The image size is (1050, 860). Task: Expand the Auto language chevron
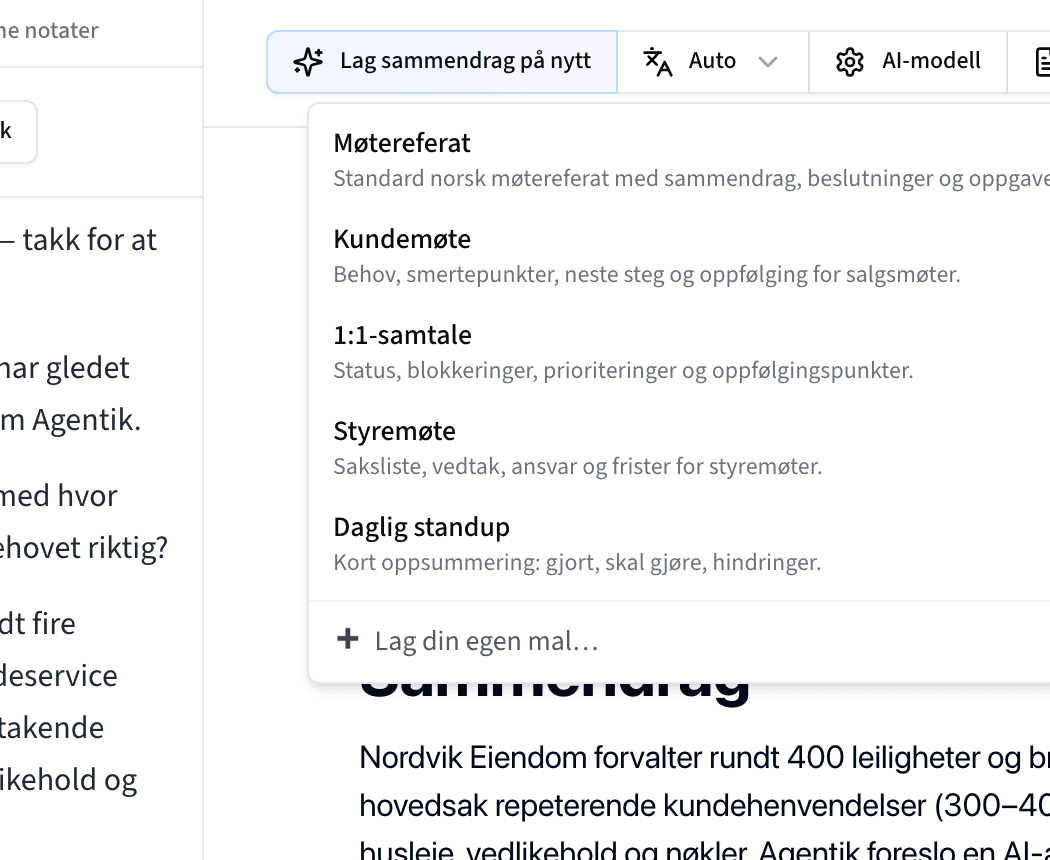coord(767,62)
